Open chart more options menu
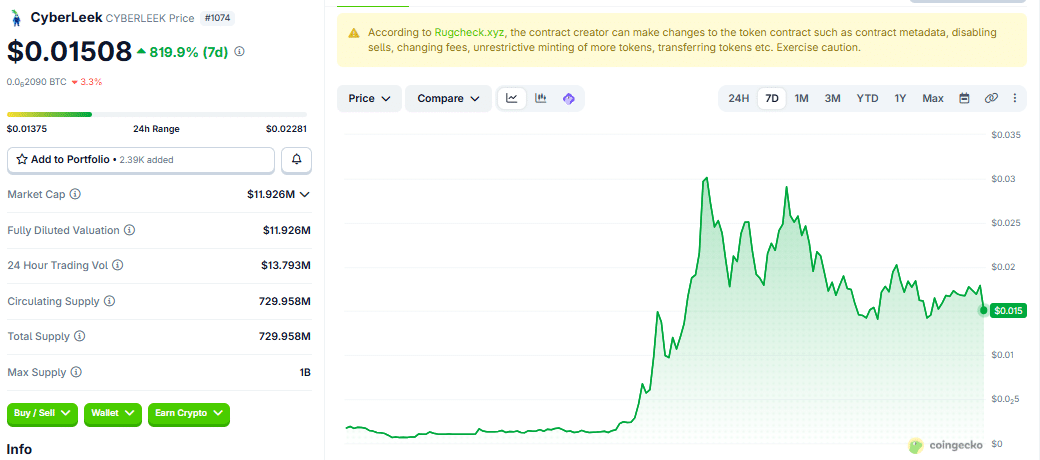Image resolution: width=1040 pixels, height=460 pixels. (x=1015, y=98)
